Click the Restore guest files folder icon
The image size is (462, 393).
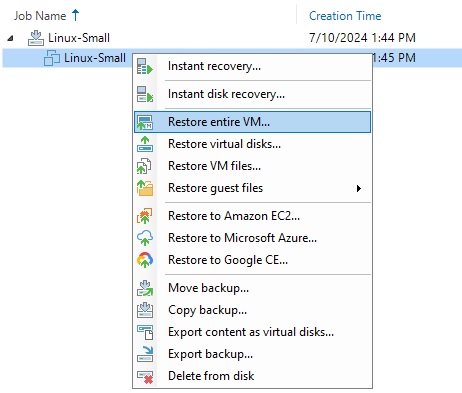pos(145,188)
